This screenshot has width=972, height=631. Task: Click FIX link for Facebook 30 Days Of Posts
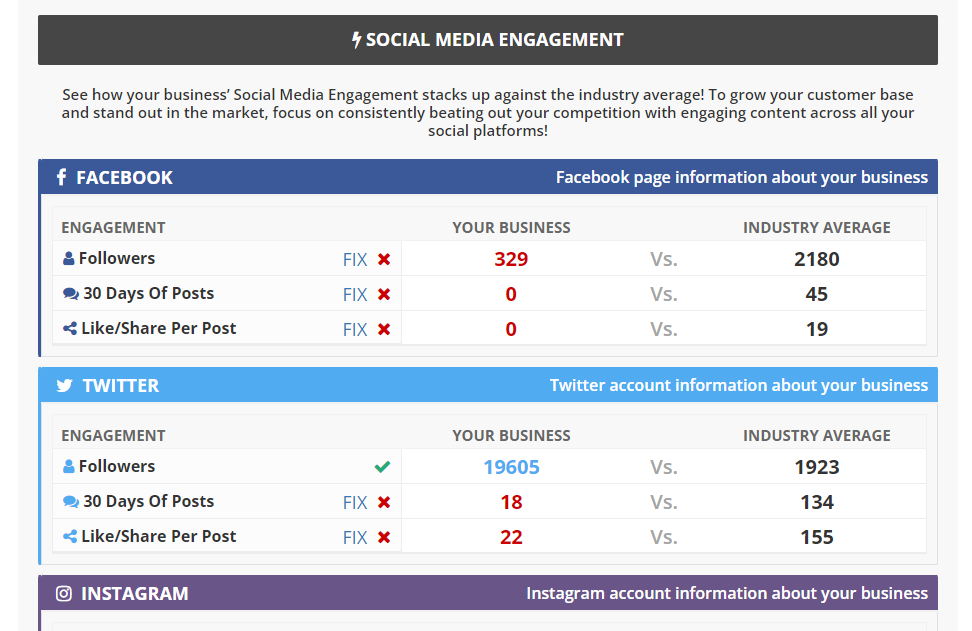(x=355, y=294)
